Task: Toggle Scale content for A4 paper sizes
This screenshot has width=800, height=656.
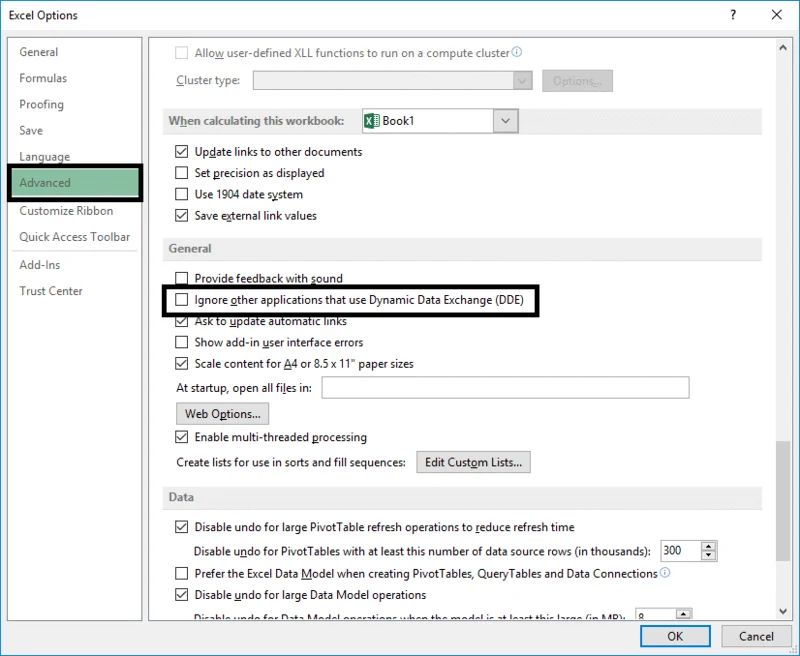Action: [181, 364]
